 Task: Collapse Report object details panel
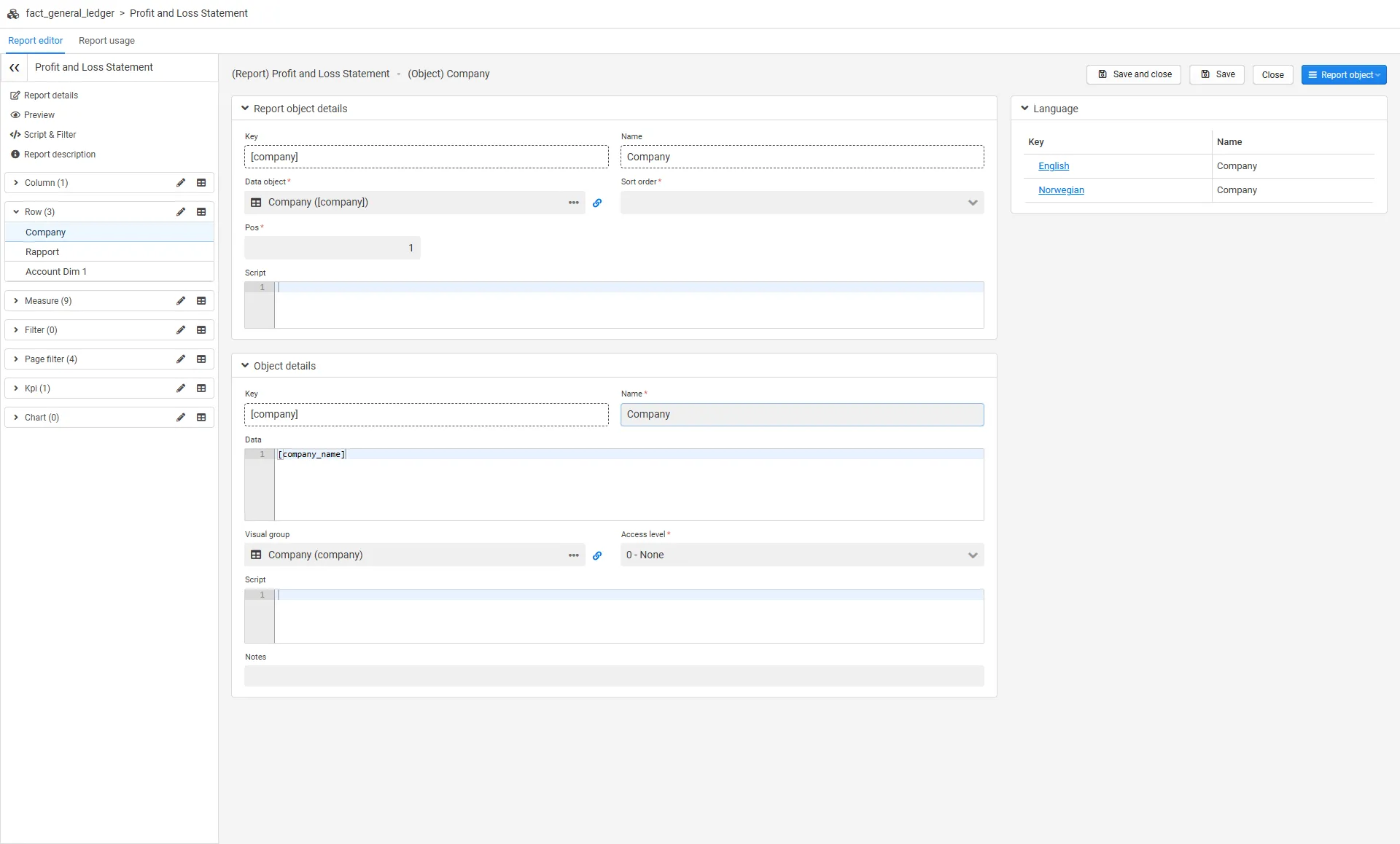(245, 109)
